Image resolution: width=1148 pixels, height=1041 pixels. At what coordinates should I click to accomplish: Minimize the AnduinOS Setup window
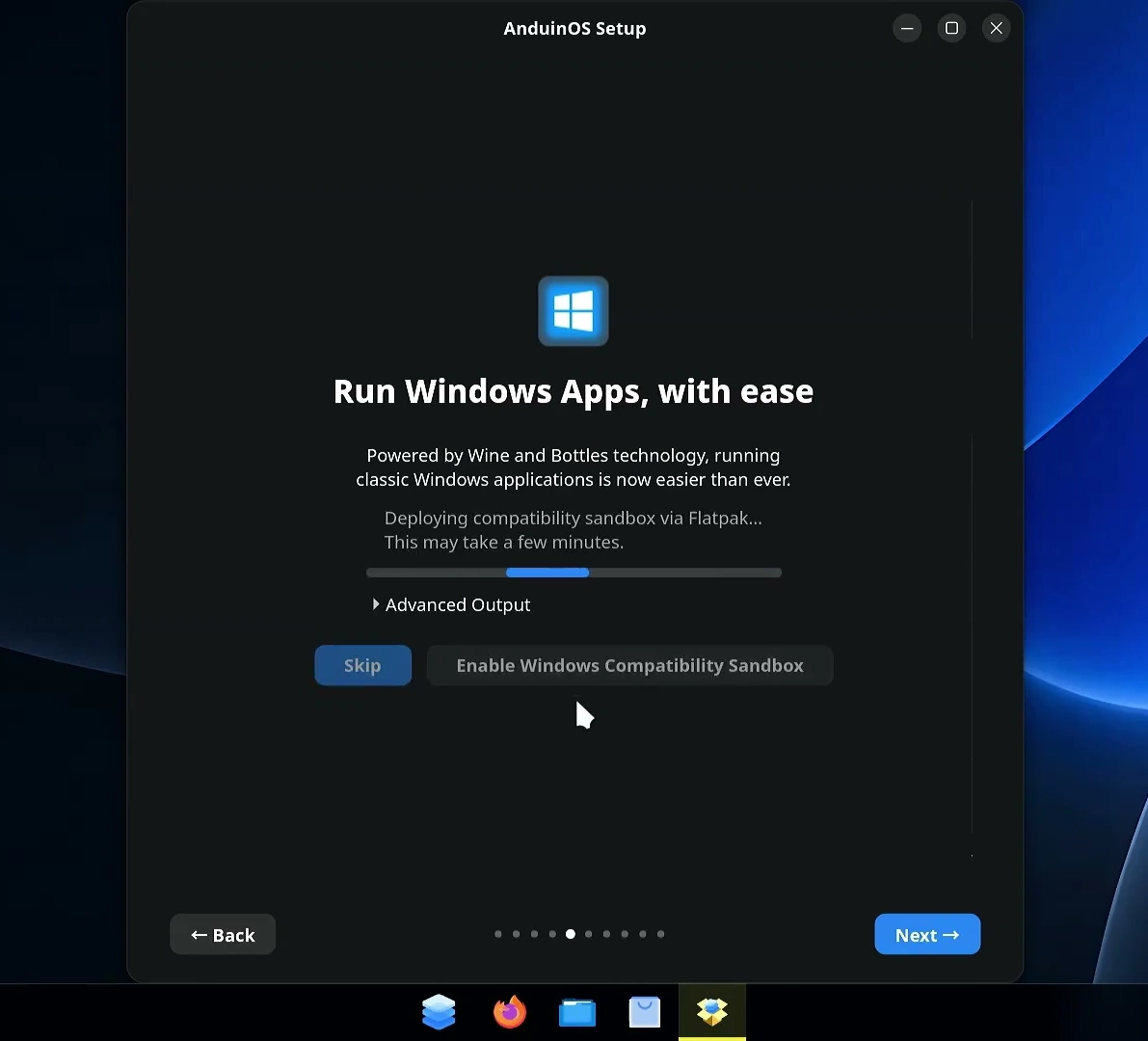click(907, 29)
